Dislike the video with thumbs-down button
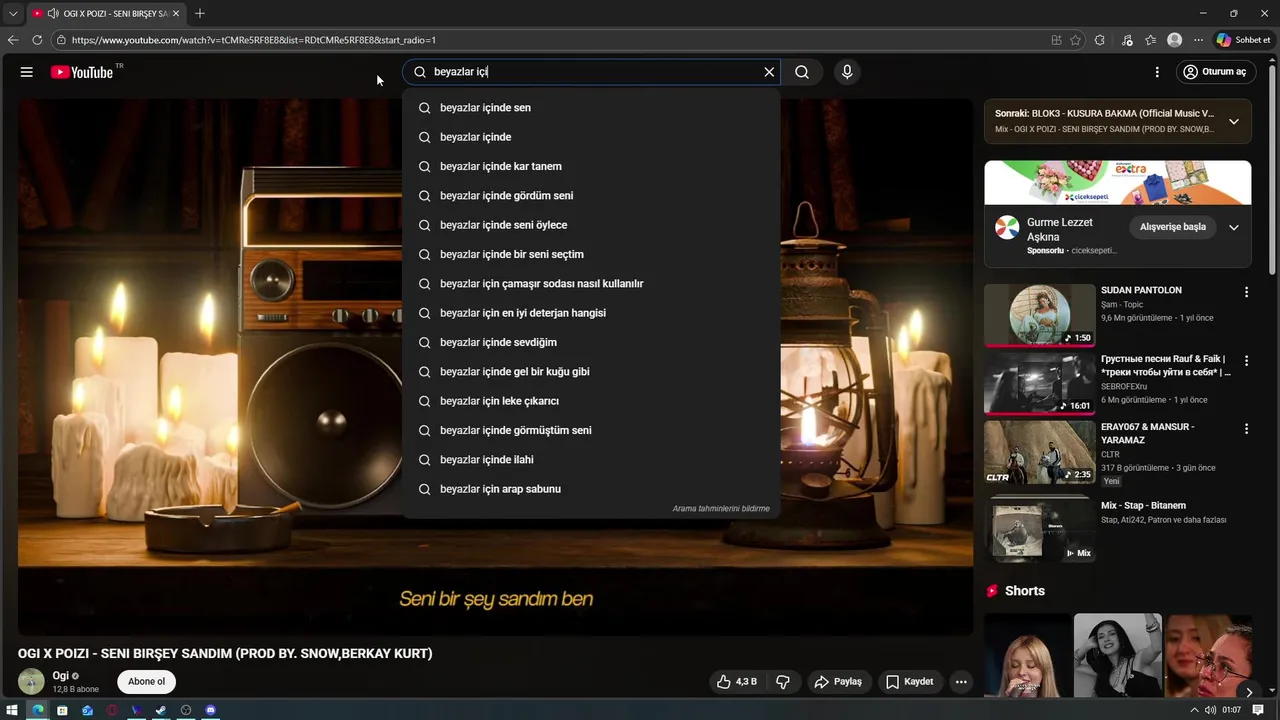This screenshot has height=720, width=1280. [x=783, y=682]
